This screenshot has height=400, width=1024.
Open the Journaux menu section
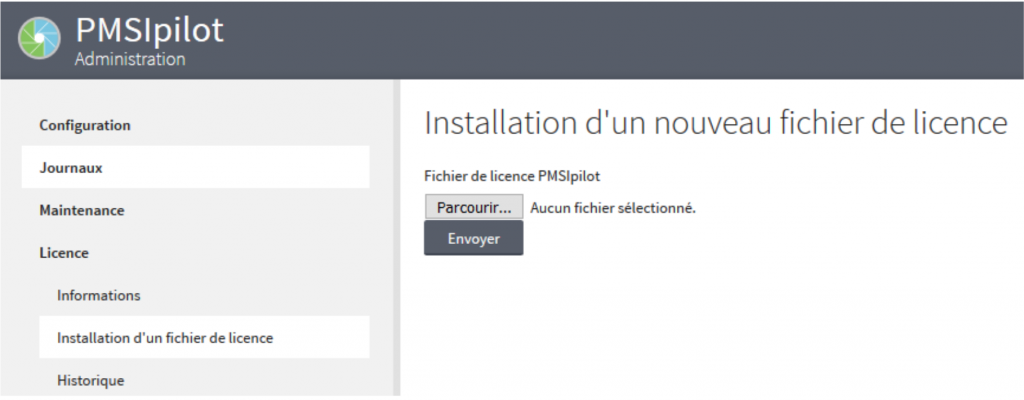coord(71,168)
